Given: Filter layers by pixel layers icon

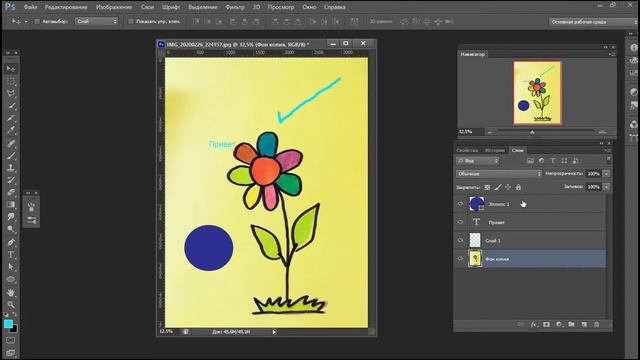Looking at the screenshot, I should [x=530, y=161].
